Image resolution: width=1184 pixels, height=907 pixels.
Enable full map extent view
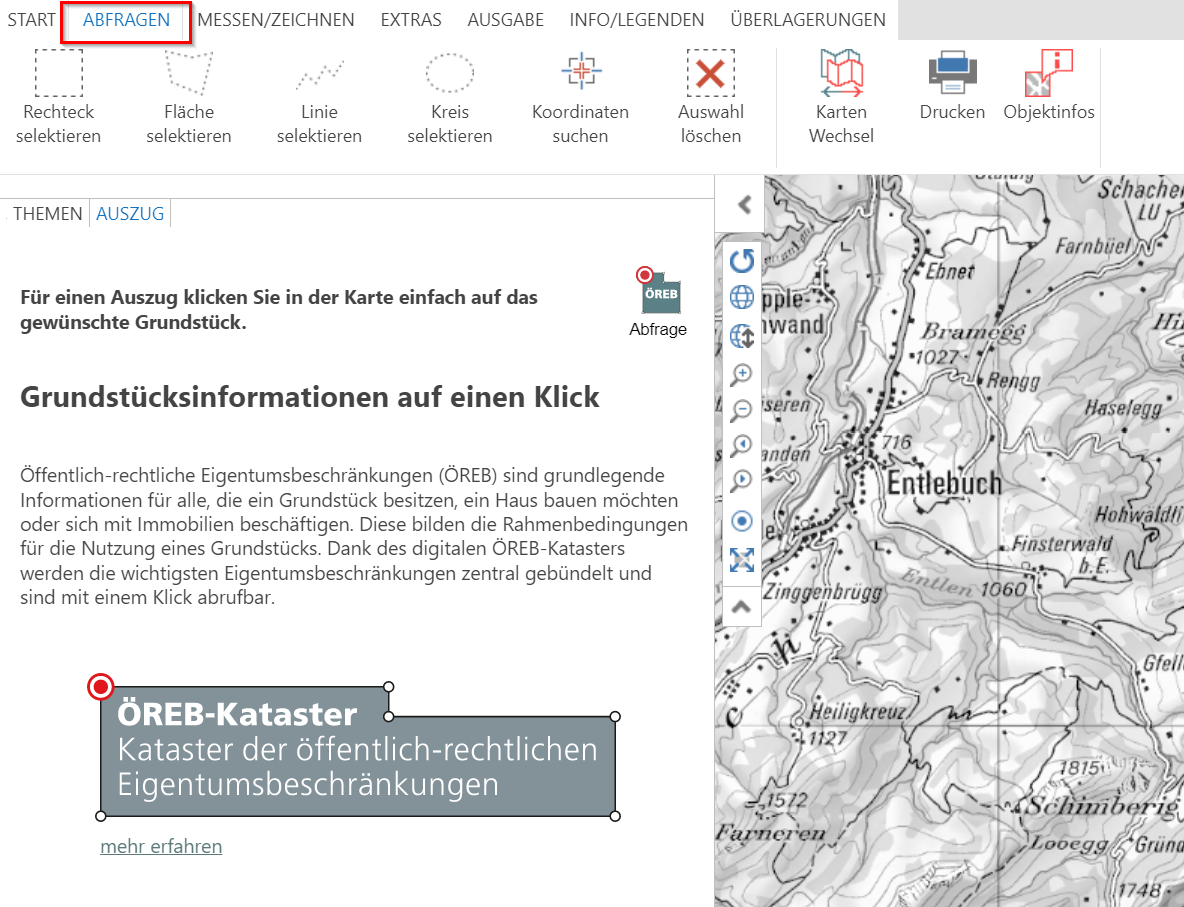point(741,559)
